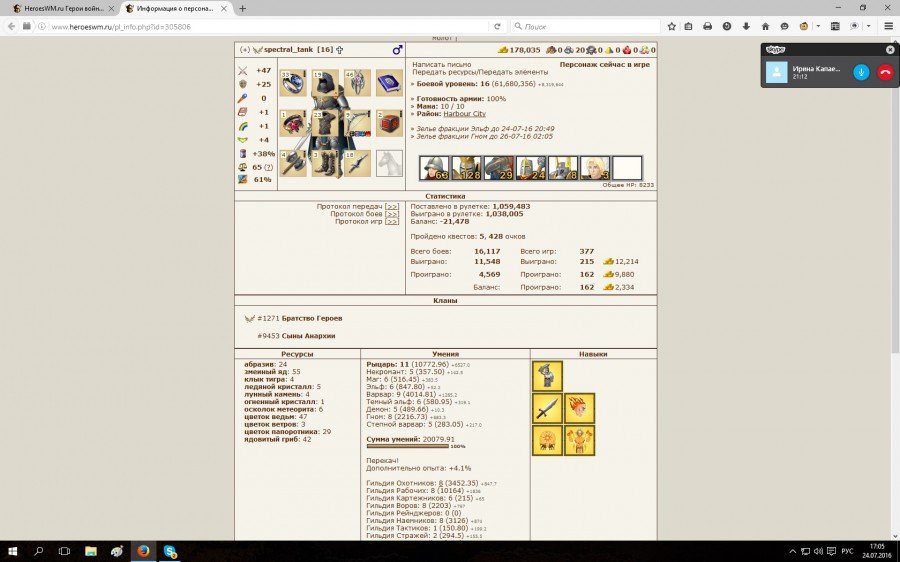
Task: Open the sidebar panel toolbar icon
Action: (835, 26)
